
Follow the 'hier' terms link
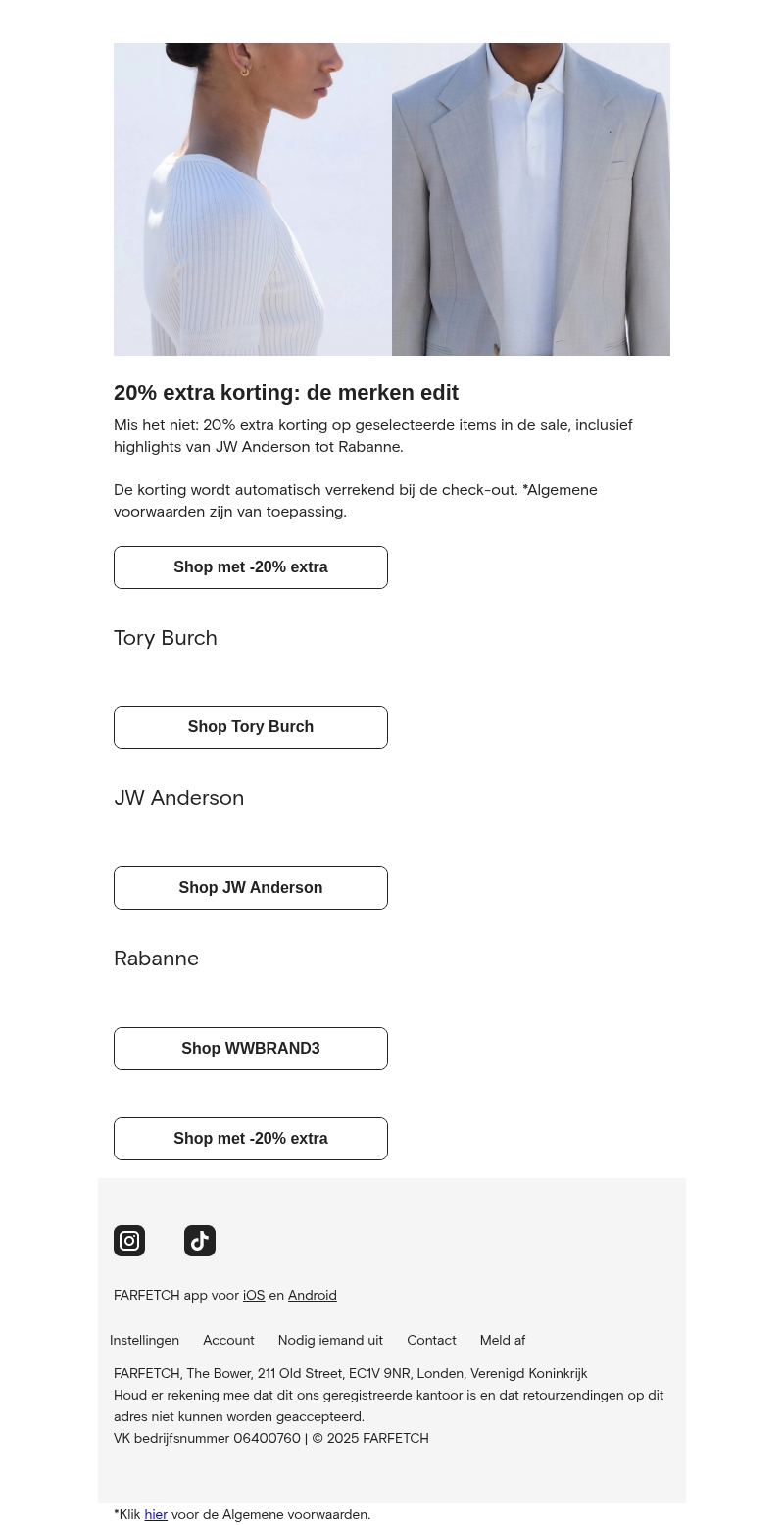click(156, 1515)
